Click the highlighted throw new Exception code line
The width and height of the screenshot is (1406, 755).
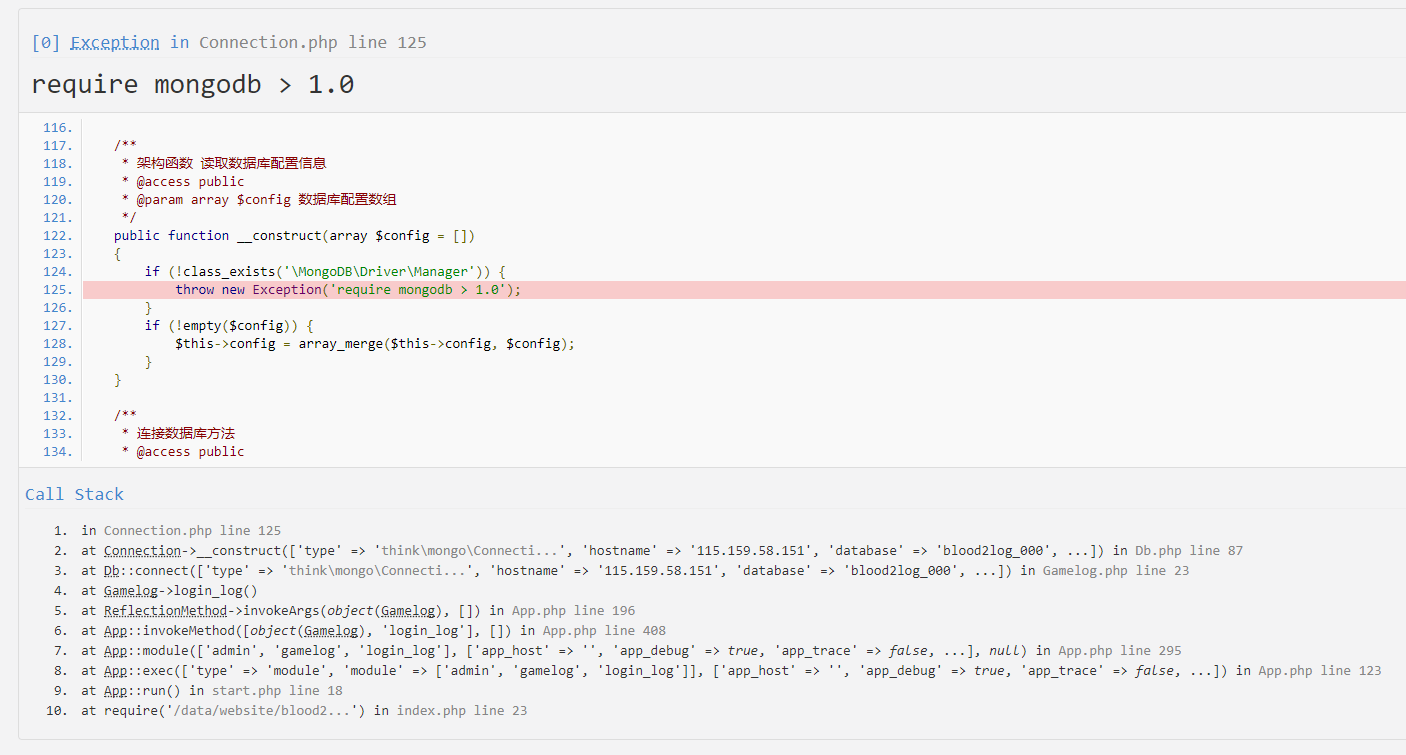[348, 290]
